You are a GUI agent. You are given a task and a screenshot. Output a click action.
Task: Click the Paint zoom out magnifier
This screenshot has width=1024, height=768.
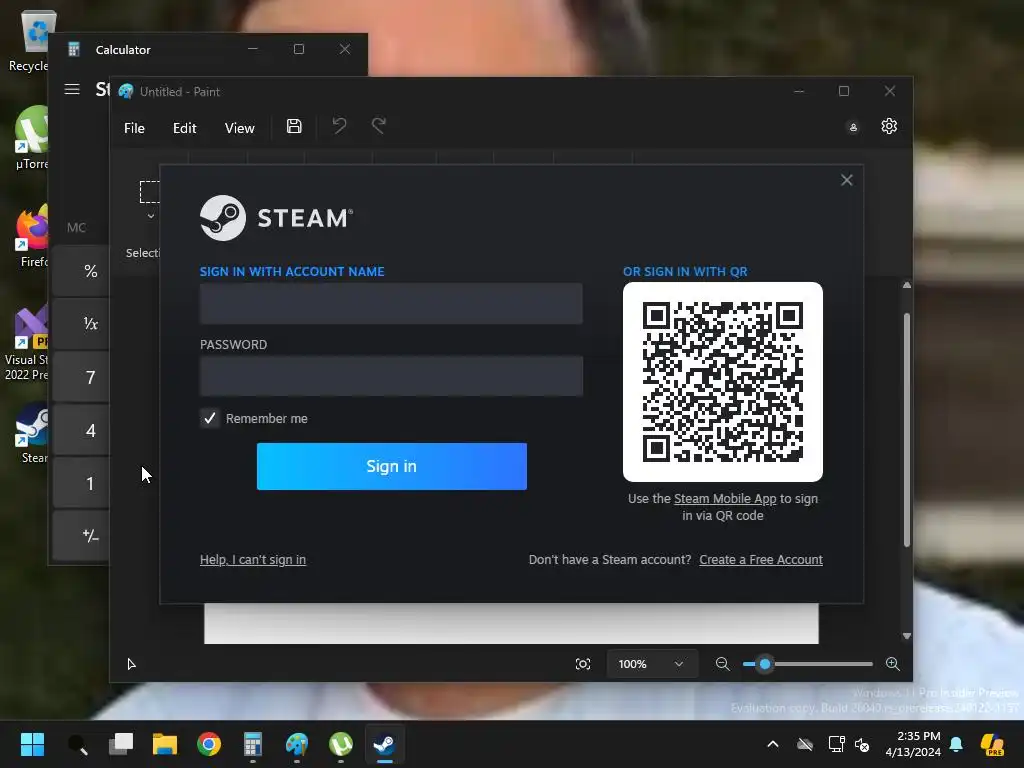(722, 664)
